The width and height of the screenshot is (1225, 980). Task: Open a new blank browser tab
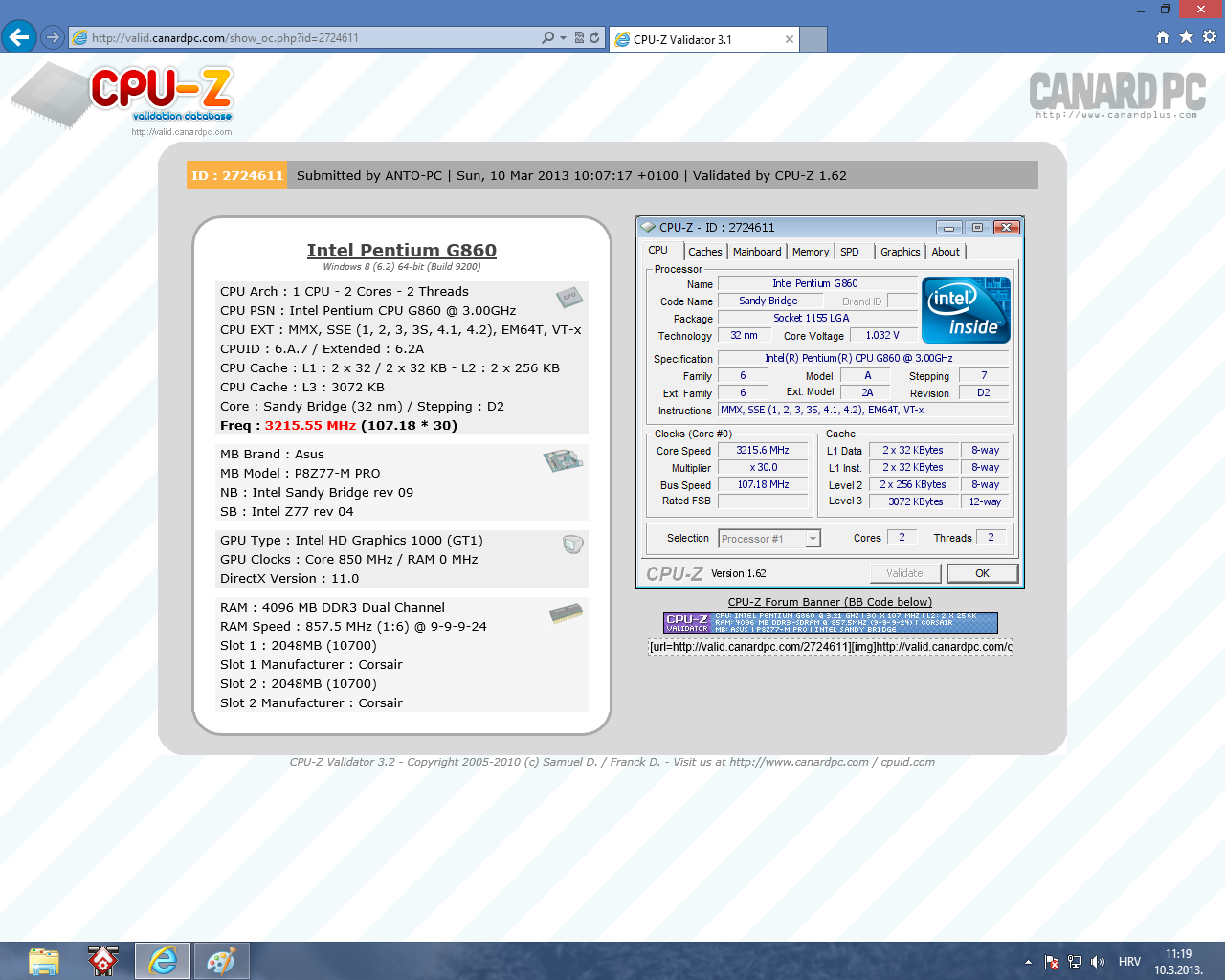tap(813, 39)
